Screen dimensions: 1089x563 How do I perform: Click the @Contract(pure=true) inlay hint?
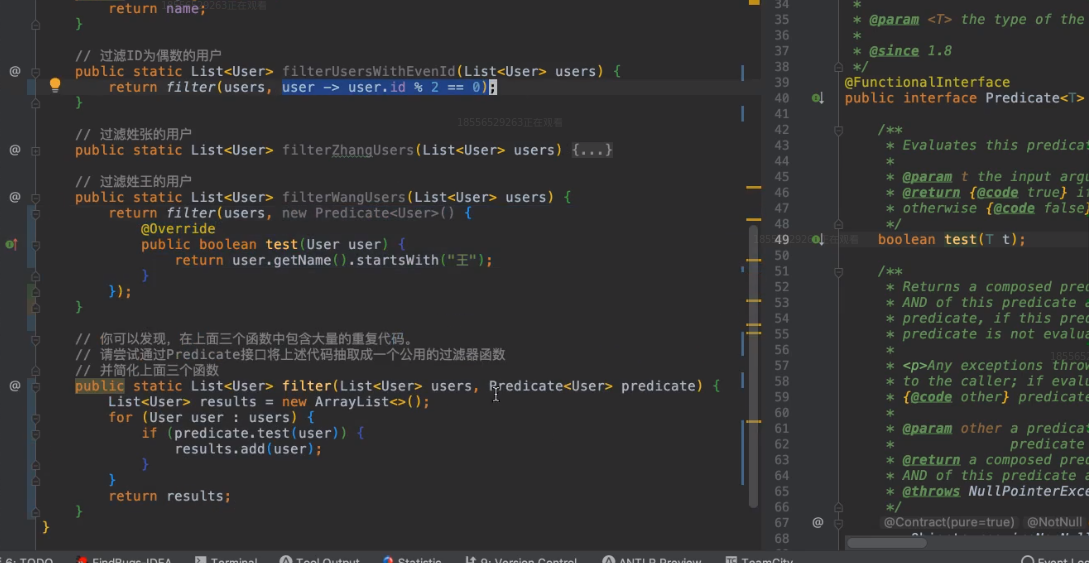click(948, 522)
